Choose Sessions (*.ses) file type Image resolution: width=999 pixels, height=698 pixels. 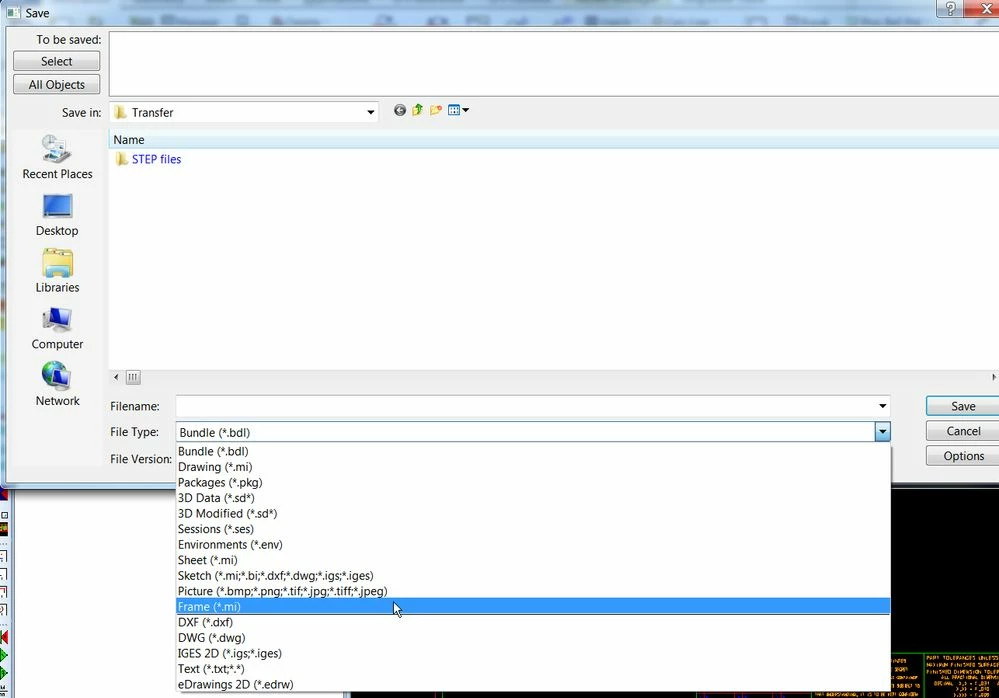tap(533, 529)
